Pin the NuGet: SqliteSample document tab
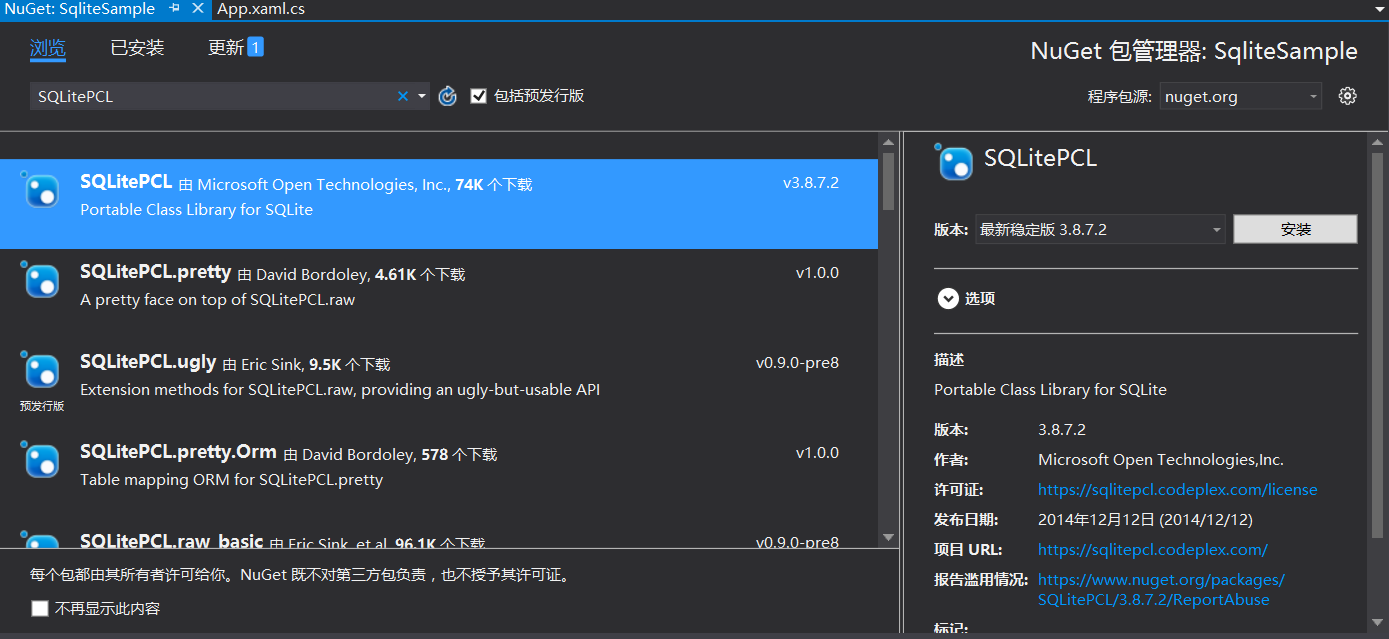 click(175, 9)
